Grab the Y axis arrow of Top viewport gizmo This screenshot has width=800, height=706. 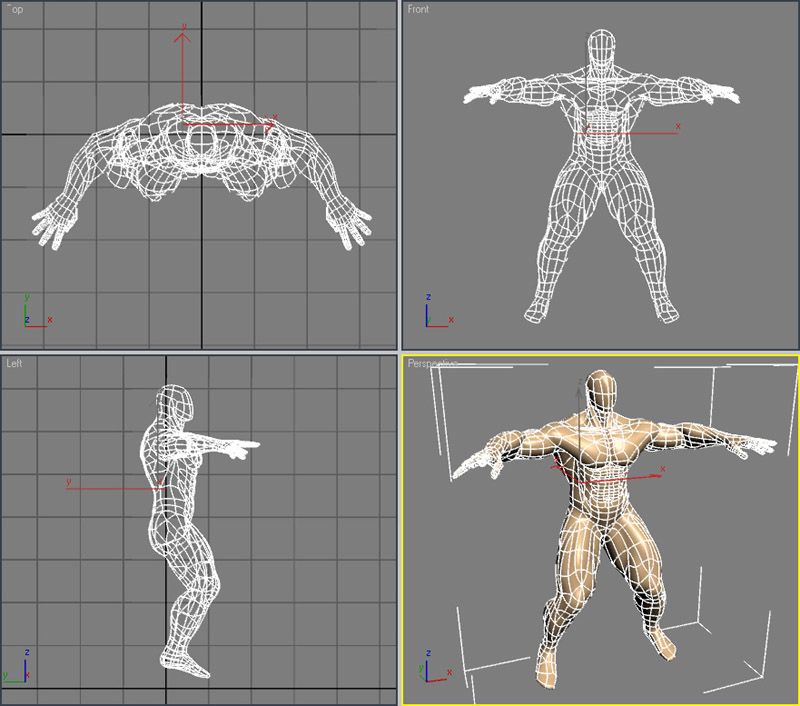182,39
